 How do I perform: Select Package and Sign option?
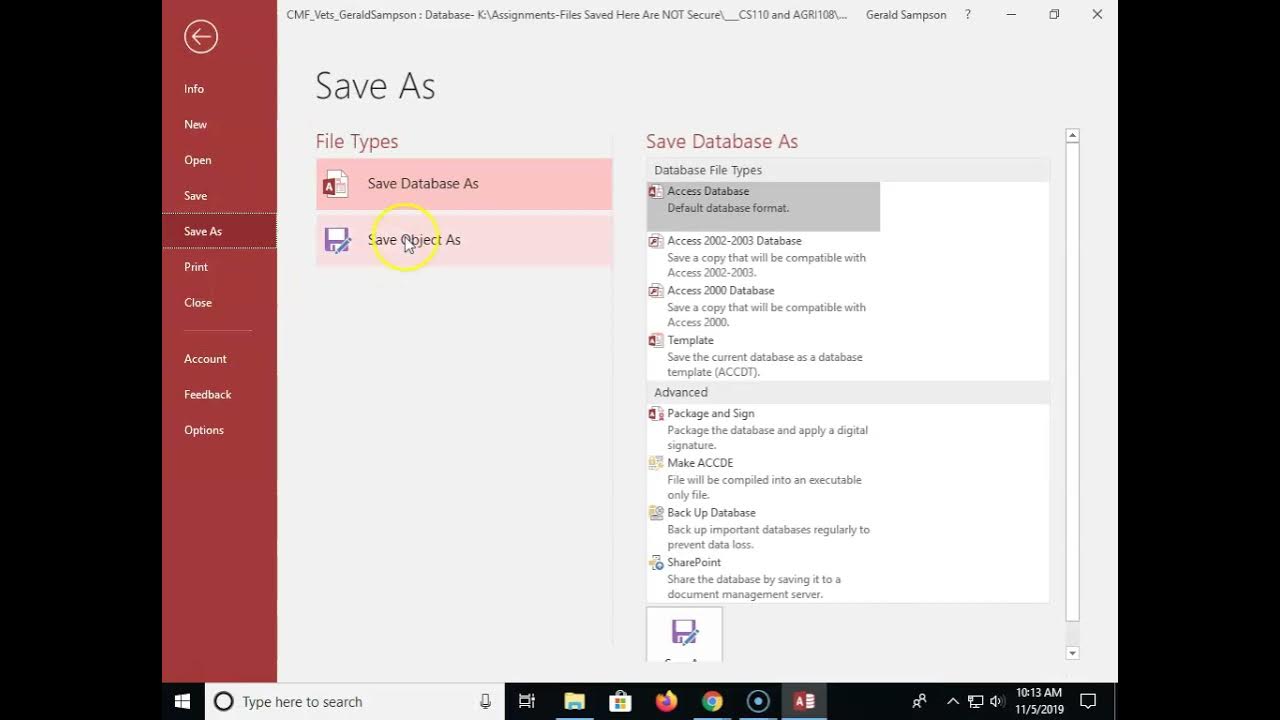(x=763, y=429)
